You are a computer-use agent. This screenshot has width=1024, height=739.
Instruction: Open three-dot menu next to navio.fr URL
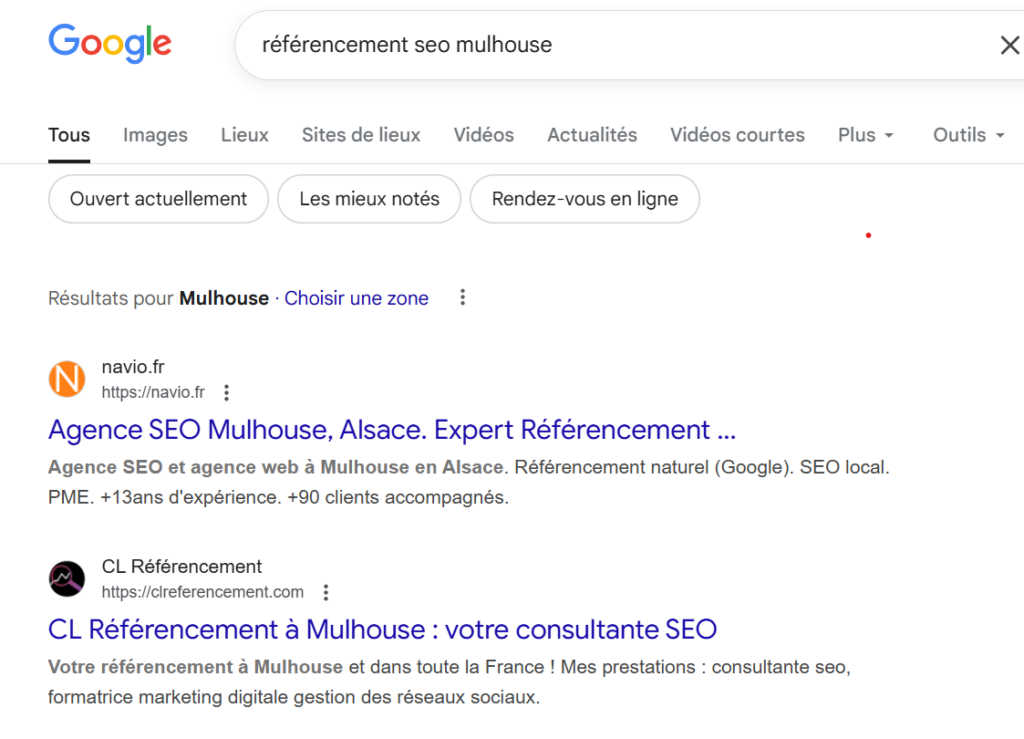227,392
